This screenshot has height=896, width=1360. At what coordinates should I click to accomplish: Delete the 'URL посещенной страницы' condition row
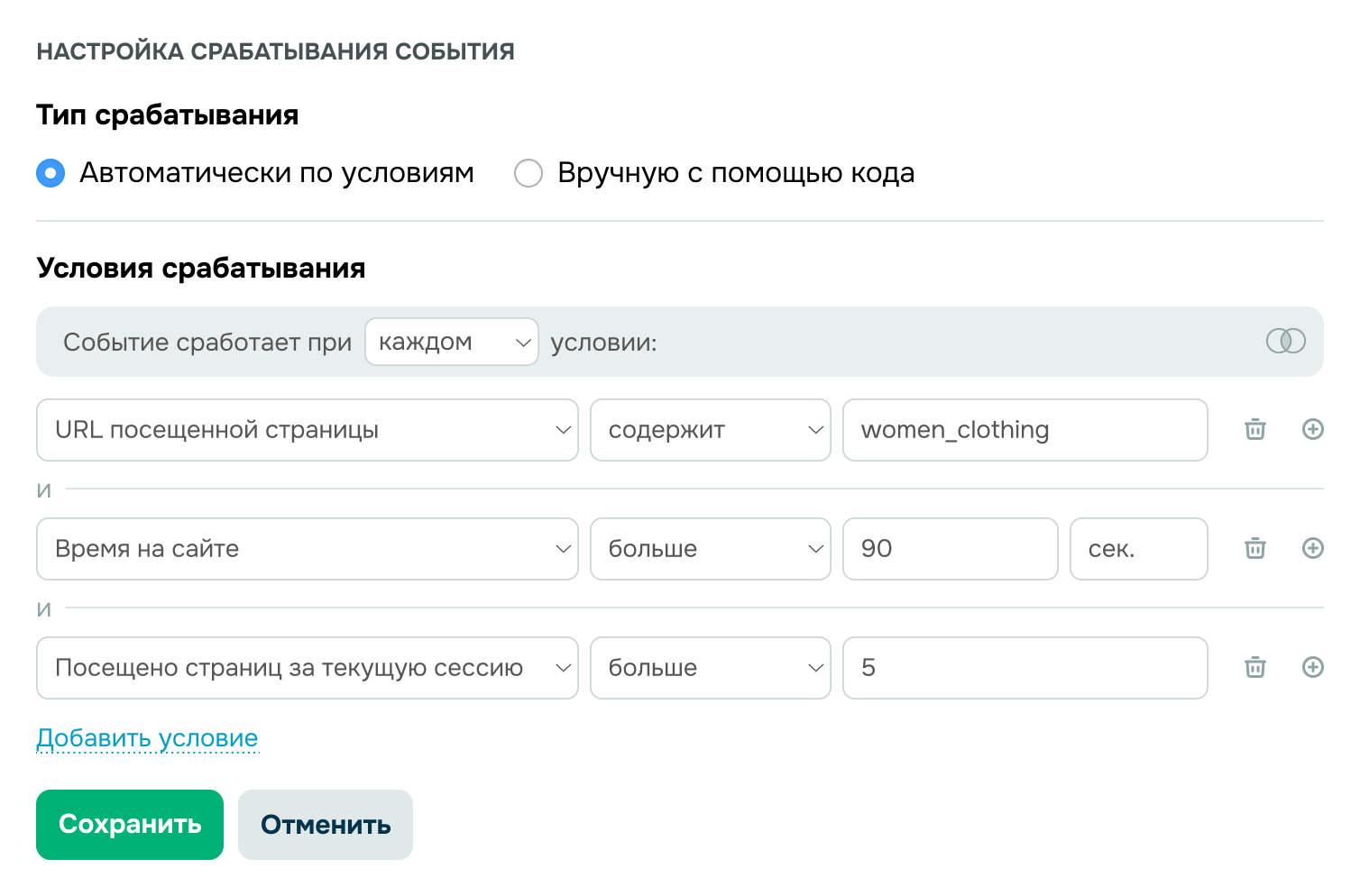(x=1254, y=430)
